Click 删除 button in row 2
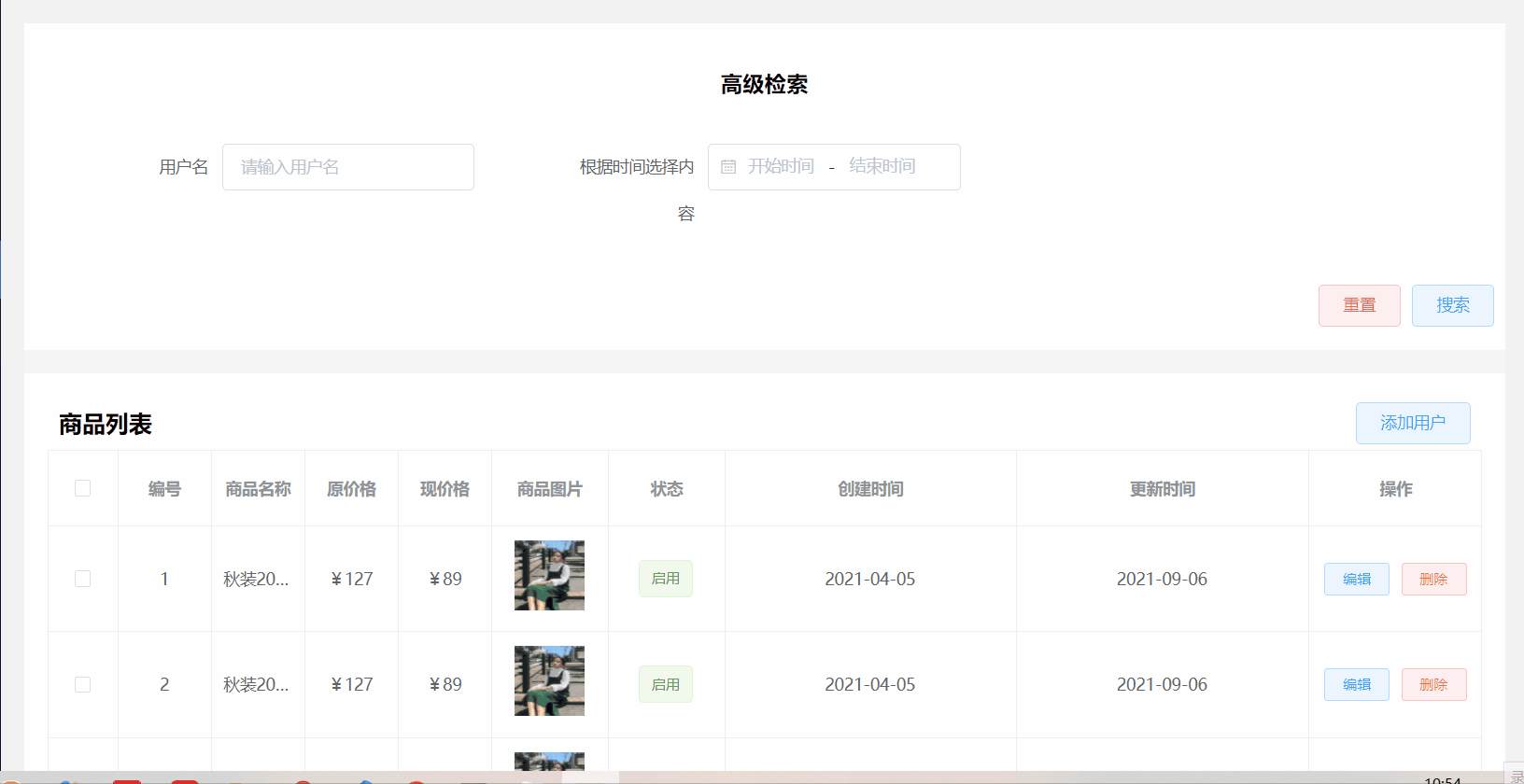The width and height of the screenshot is (1524, 784). [1434, 684]
